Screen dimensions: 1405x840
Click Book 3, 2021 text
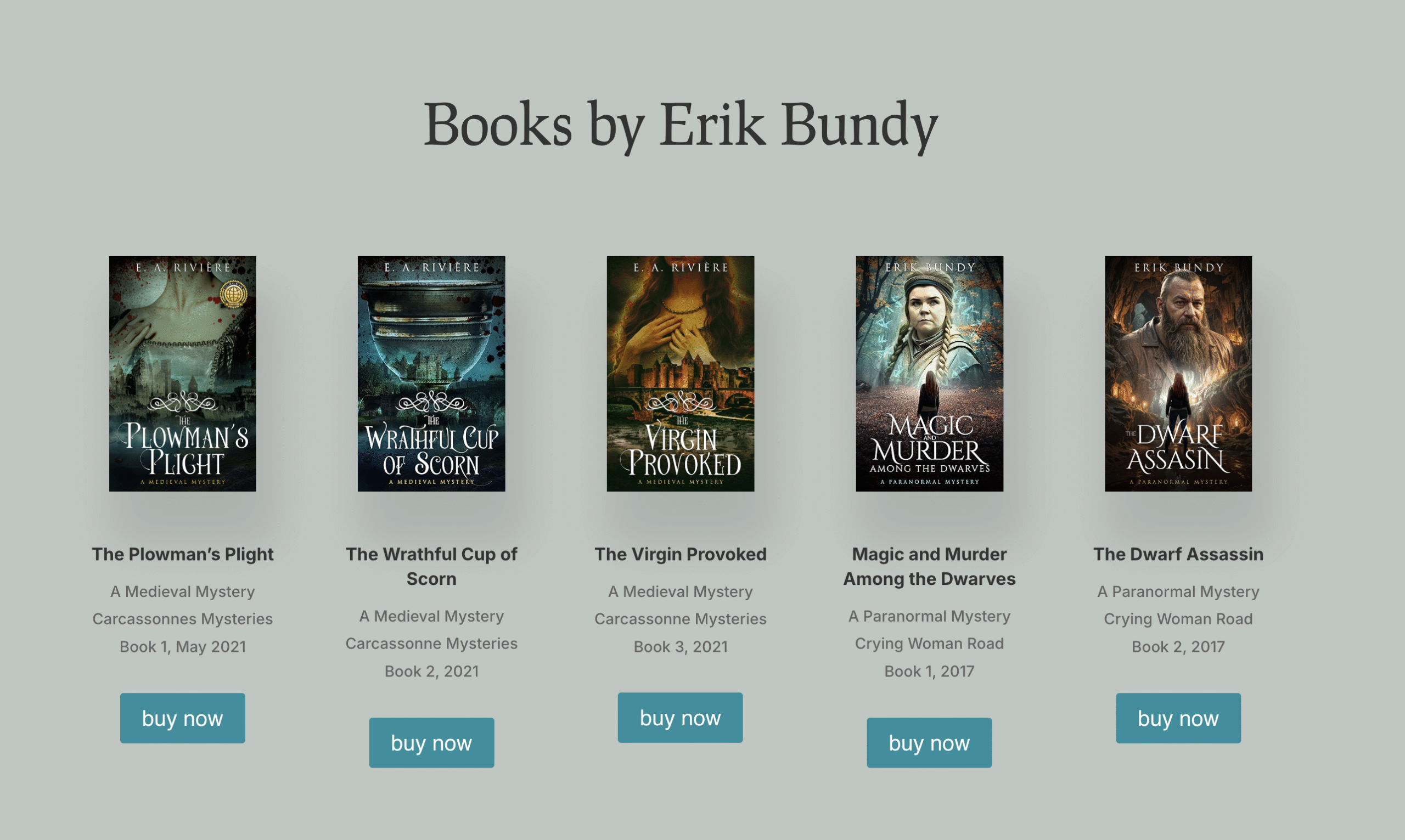tap(681, 646)
